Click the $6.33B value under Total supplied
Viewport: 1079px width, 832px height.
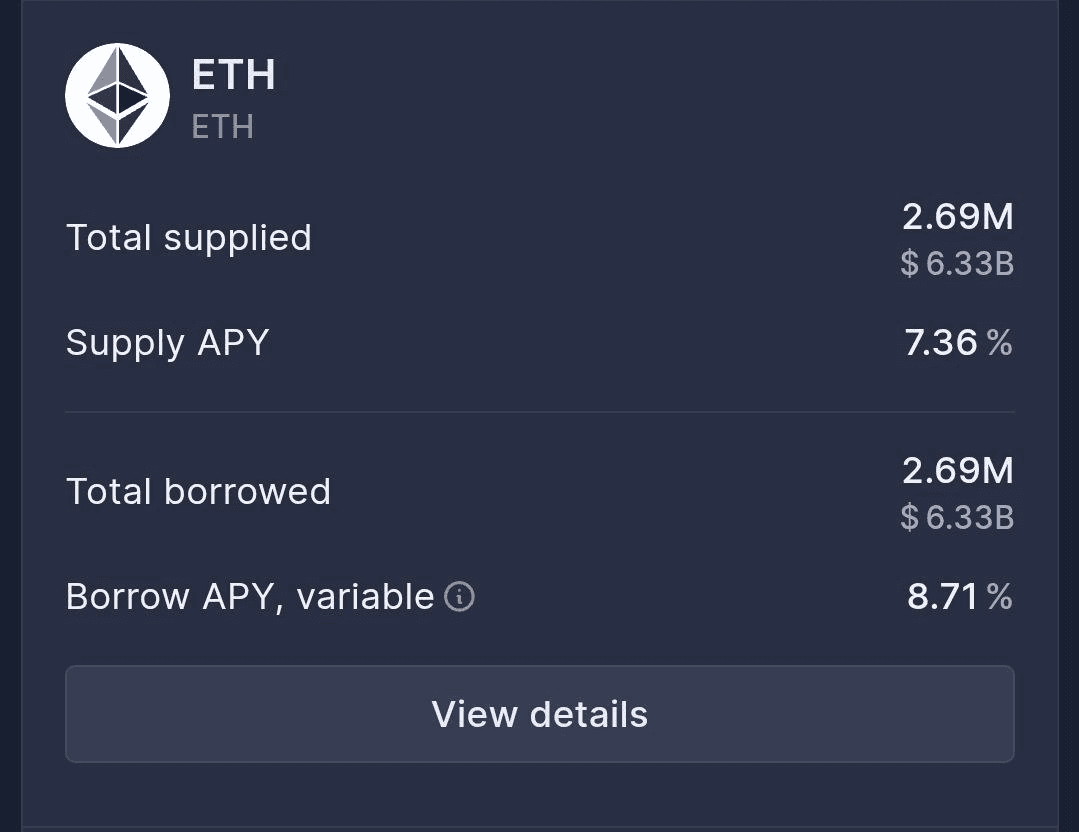coord(968,264)
